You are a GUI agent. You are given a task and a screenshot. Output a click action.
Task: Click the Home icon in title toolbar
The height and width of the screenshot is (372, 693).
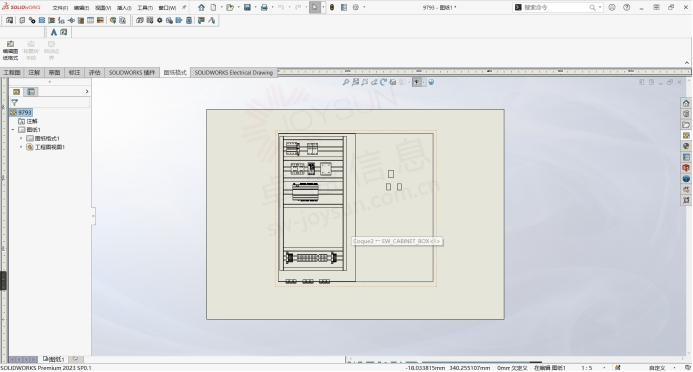pos(201,8)
